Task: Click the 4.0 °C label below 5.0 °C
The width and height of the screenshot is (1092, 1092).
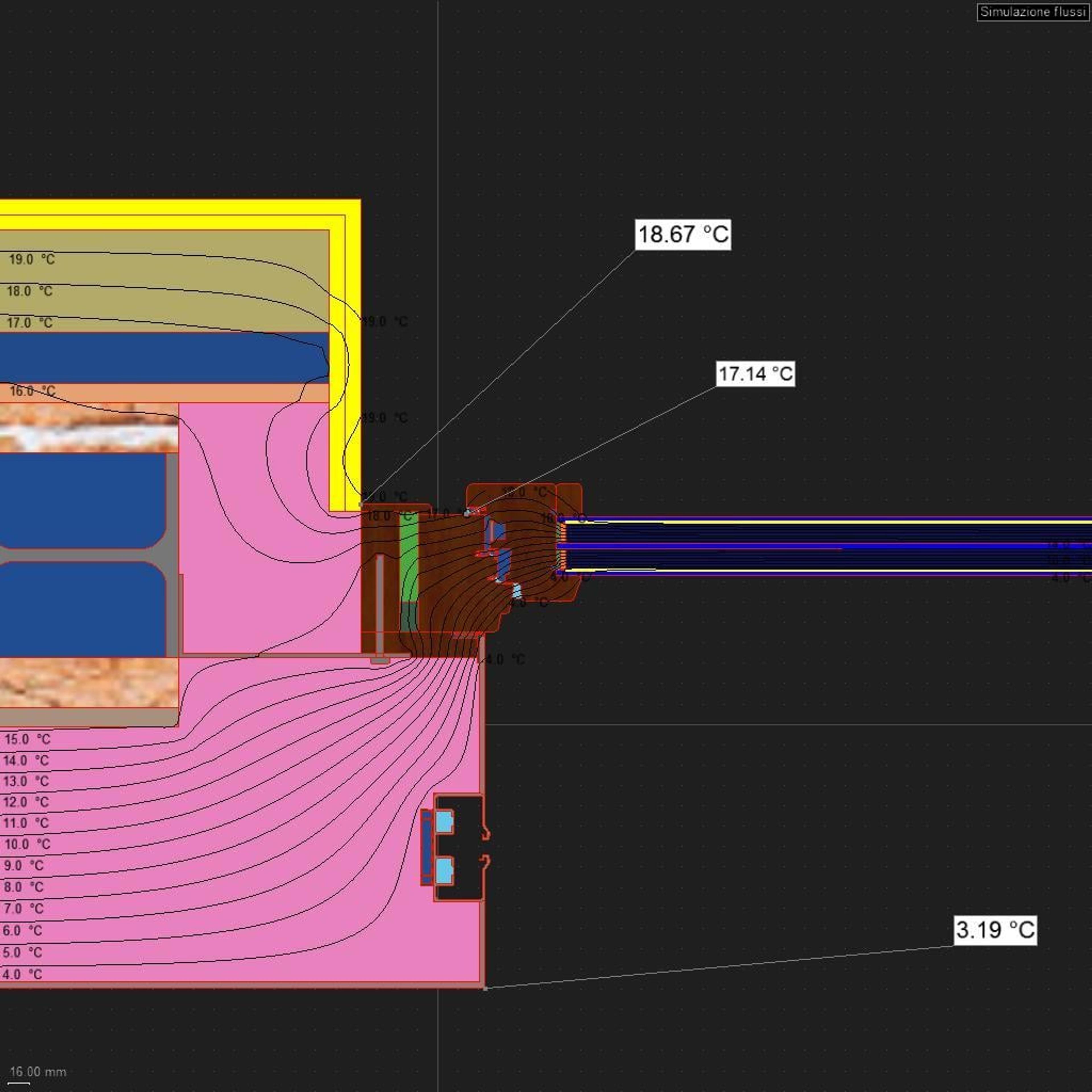Action: point(22,974)
